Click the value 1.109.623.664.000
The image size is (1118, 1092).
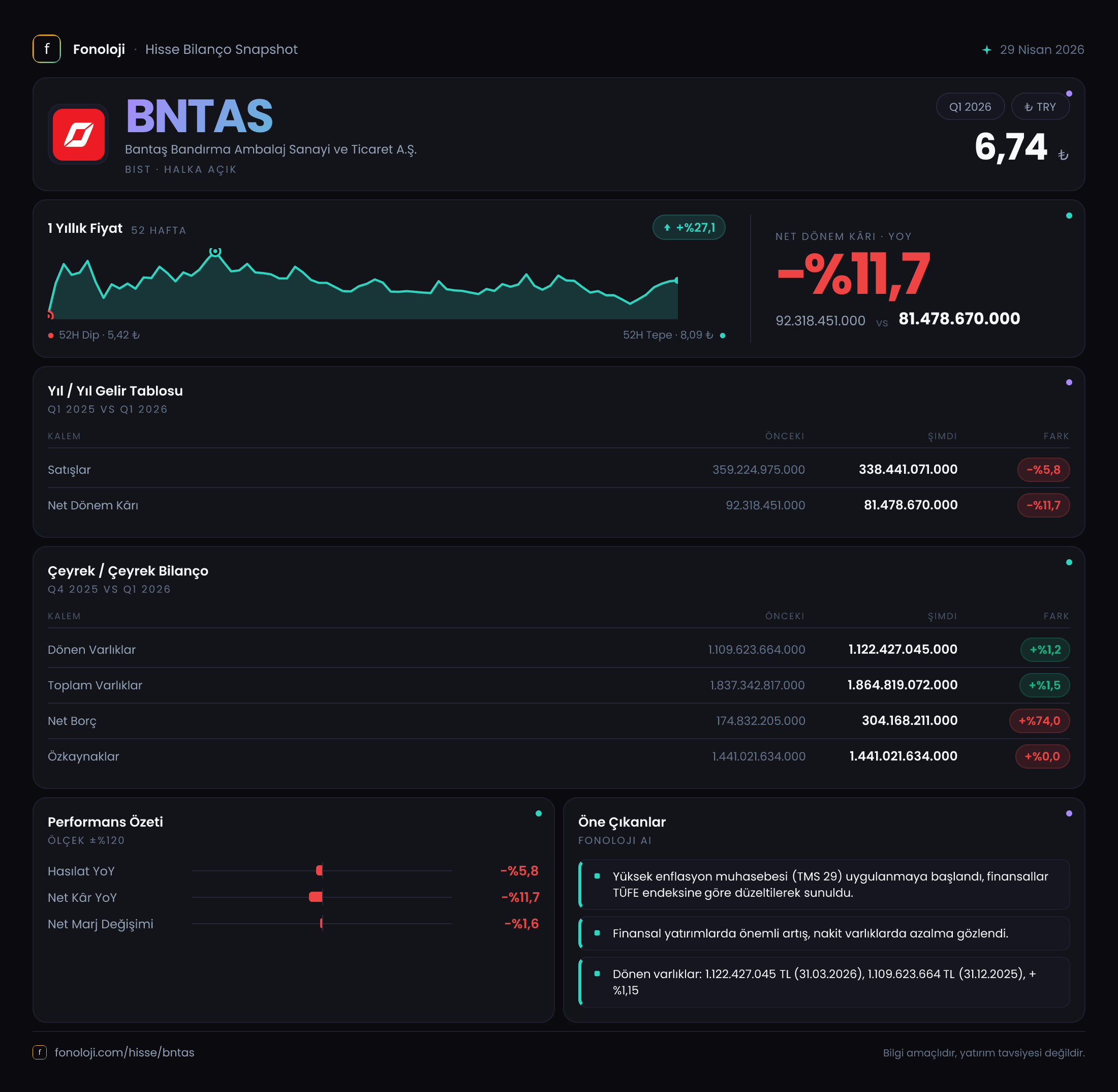coord(756,650)
